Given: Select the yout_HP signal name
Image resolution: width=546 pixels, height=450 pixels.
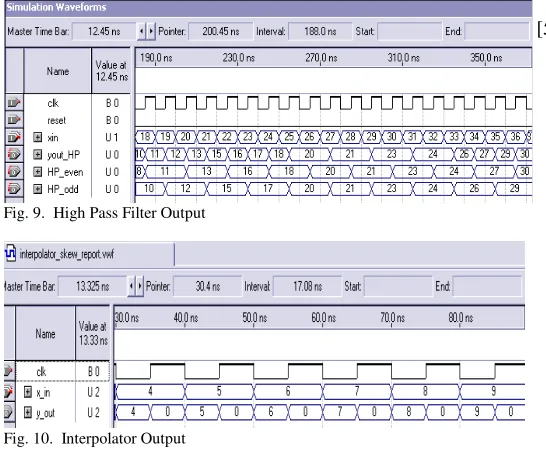Looking at the screenshot, I should (x=63, y=155).
